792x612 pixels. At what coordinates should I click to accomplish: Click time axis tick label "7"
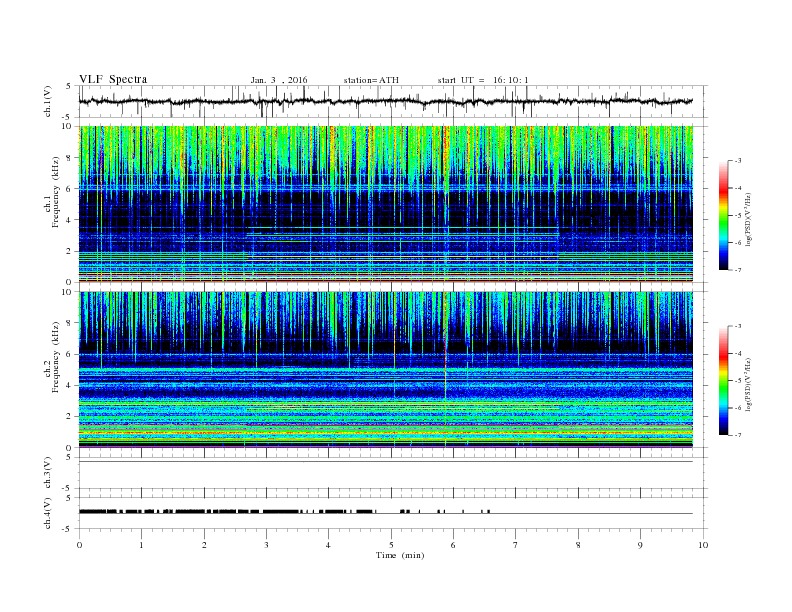click(x=516, y=545)
